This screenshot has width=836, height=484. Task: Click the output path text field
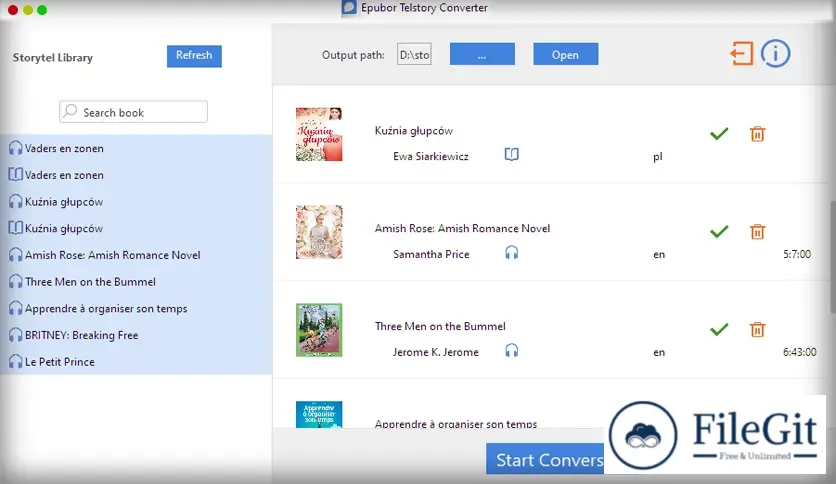414,54
